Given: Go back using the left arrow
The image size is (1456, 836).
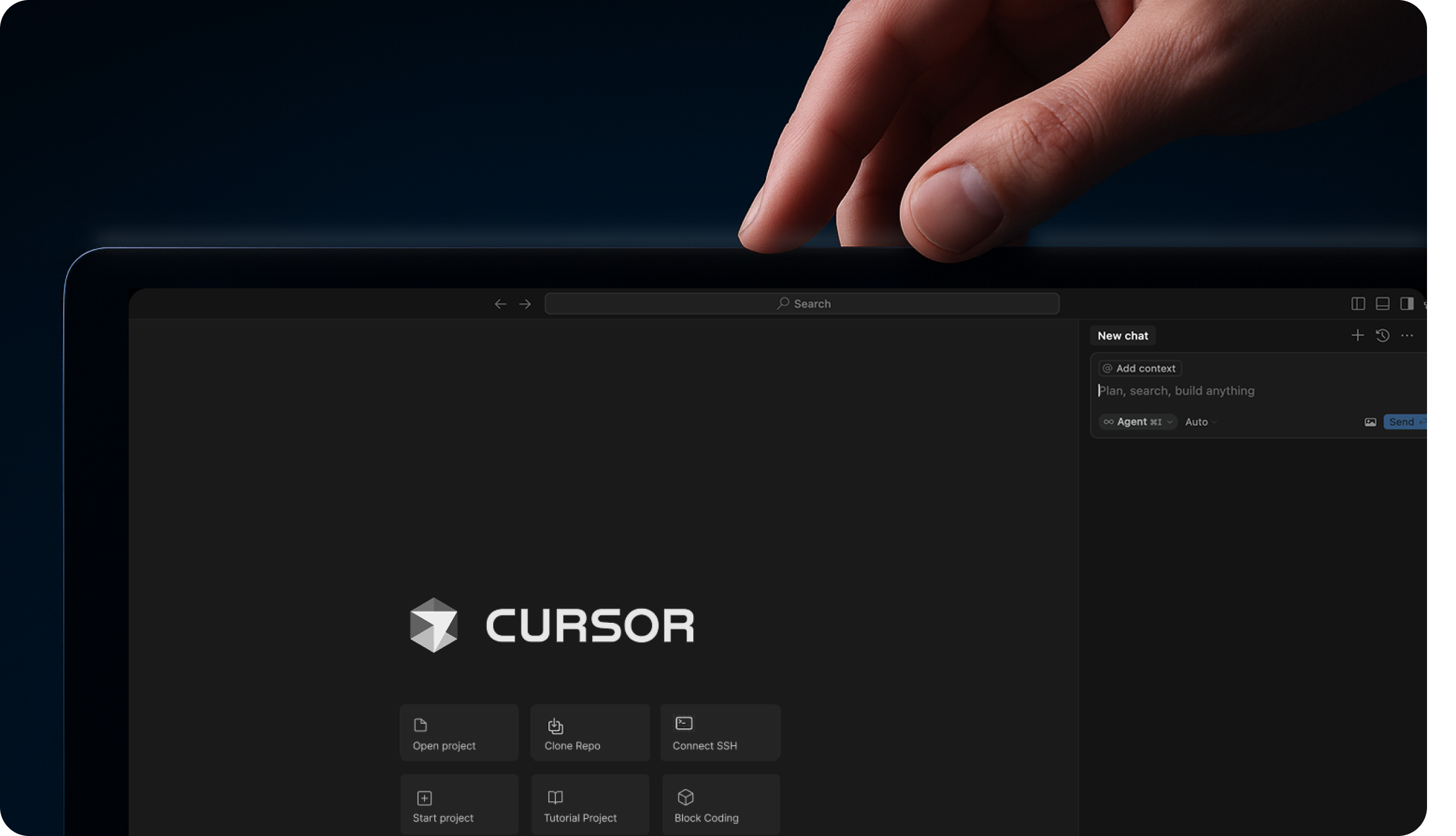Looking at the screenshot, I should (x=500, y=304).
